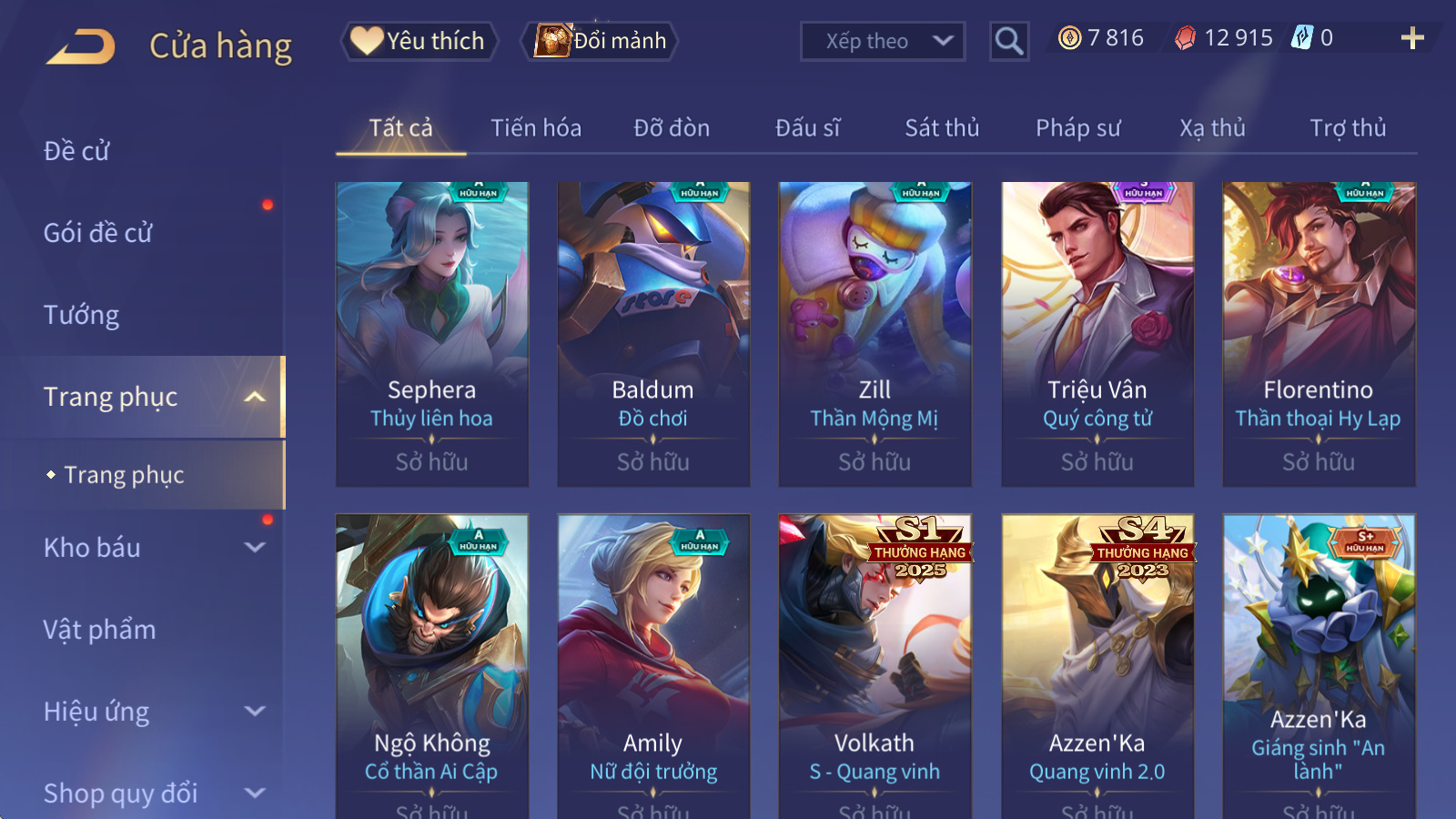Open the Tướng sidebar menu
Viewport: 1456px width, 819px height.
(x=81, y=315)
